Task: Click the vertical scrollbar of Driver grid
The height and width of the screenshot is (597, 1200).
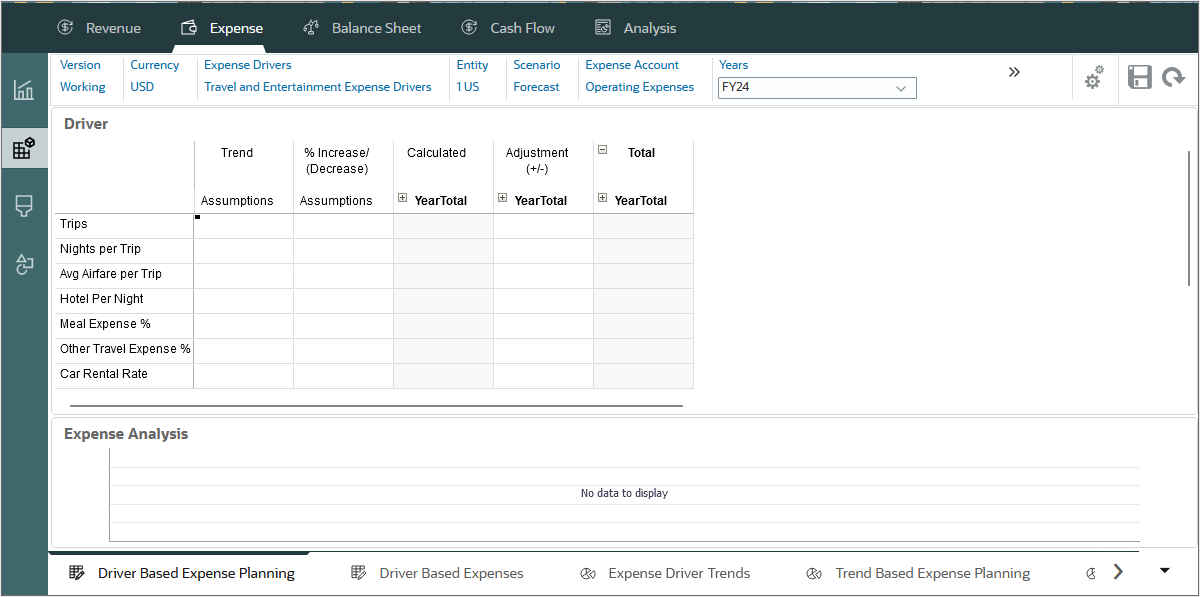Action: [x=1188, y=220]
